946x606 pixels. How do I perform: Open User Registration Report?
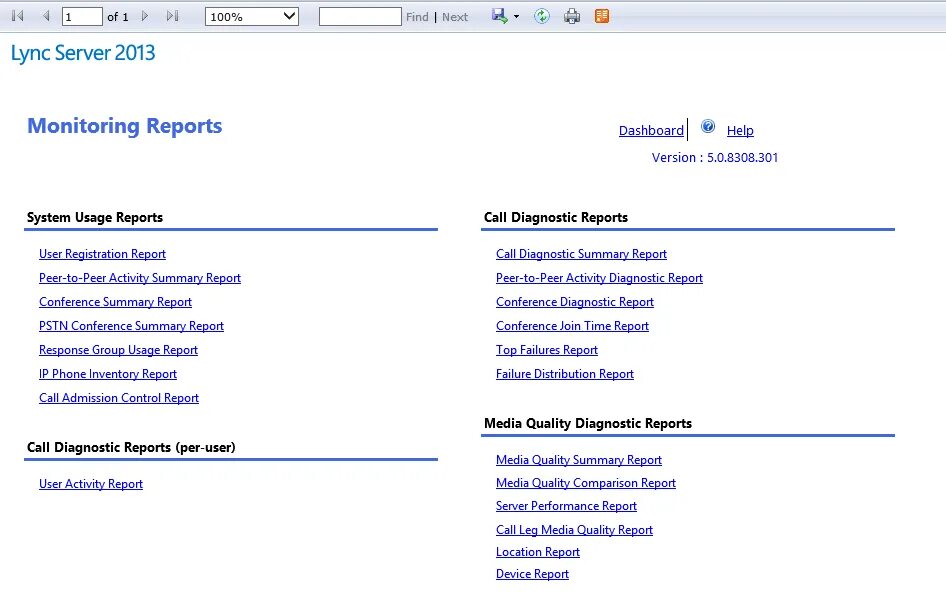103,254
